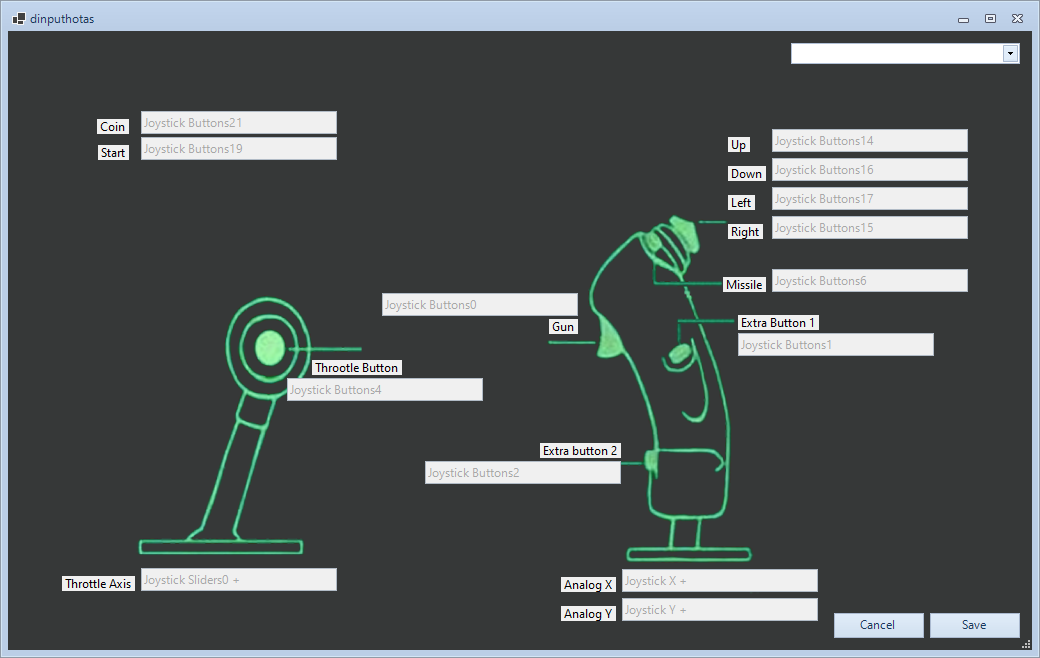The height and width of the screenshot is (658, 1040).
Task: Click the window resize grip at bottom corner
Action: pos(1026,644)
